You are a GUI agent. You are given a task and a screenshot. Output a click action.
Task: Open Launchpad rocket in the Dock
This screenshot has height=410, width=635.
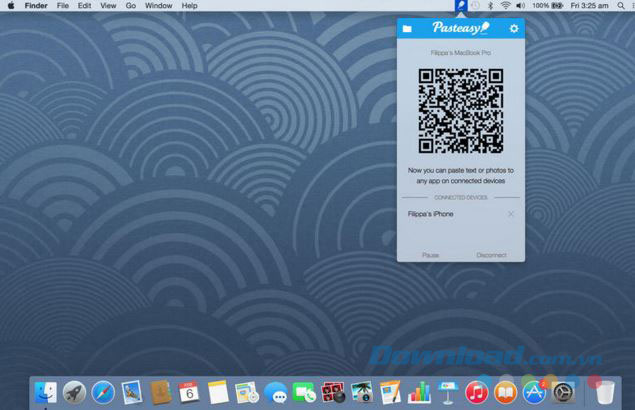click(74, 392)
